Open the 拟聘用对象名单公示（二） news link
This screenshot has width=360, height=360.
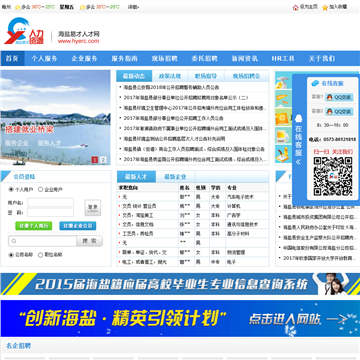click(186, 98)
